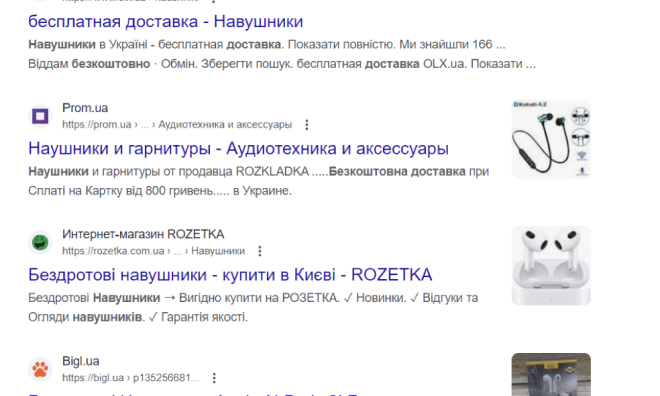Click the white AirPods case thumbnail
Viewport: 660px width, 396px height.
551,266
